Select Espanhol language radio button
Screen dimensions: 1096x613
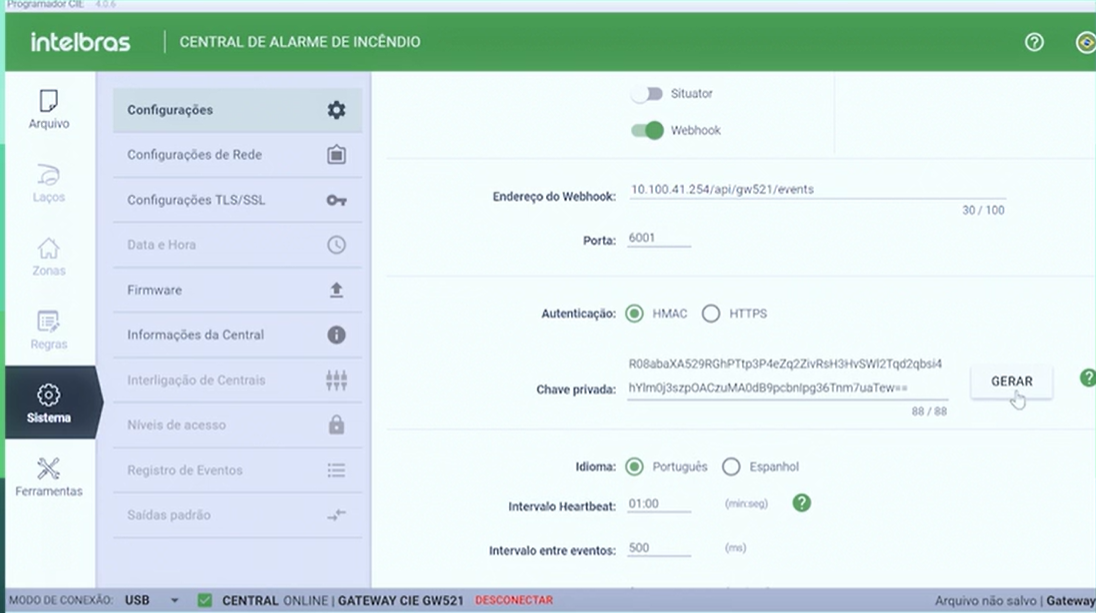pyautogui.click(x=731, y=467)
